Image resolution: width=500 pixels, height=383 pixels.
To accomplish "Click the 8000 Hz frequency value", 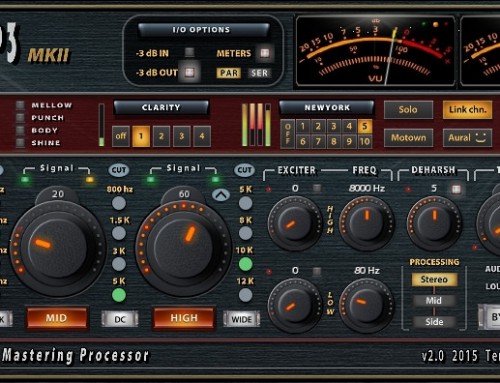I will click(x=367, y=189).
